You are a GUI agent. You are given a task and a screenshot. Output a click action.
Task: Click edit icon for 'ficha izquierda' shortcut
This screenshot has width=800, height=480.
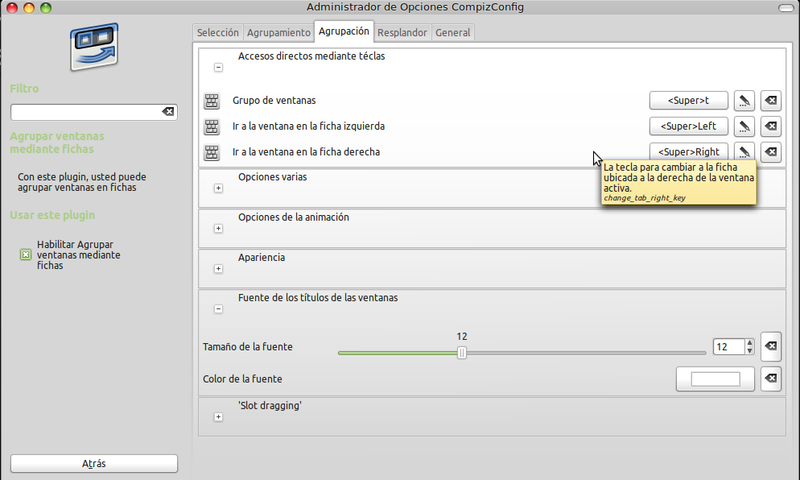(x=744, y=127)
